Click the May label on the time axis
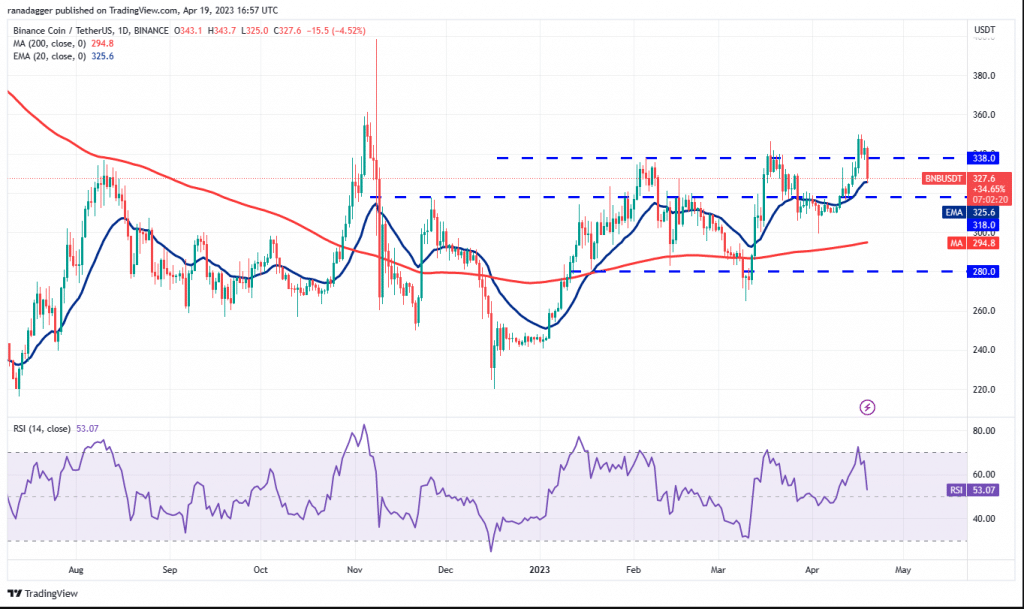This screenshot has width=1024, height=609. pyautogui.click(x=903, y=570)
